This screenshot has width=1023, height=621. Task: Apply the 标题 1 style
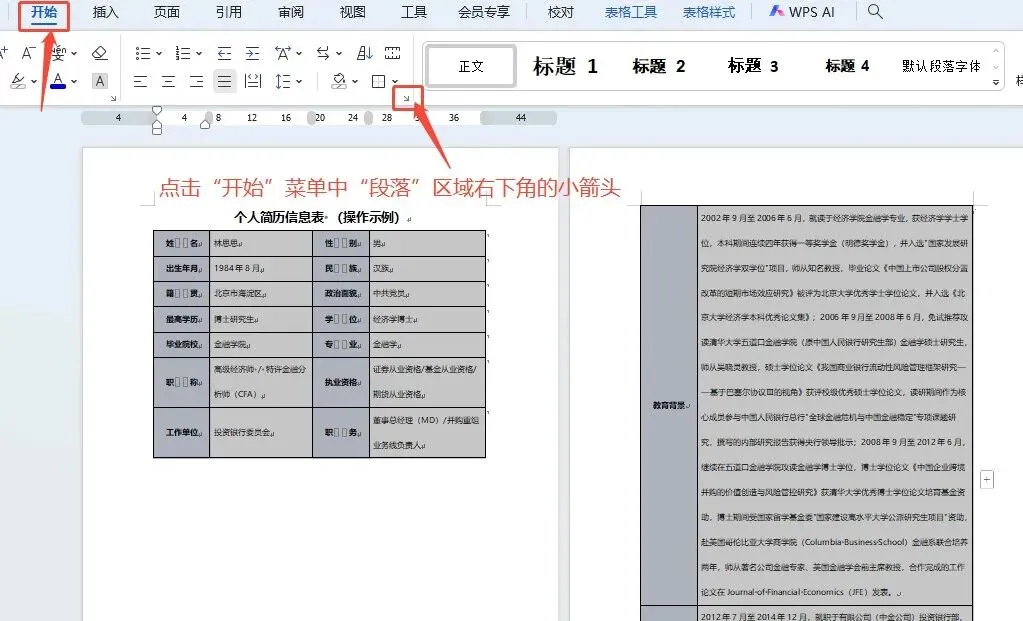[565, 66]
